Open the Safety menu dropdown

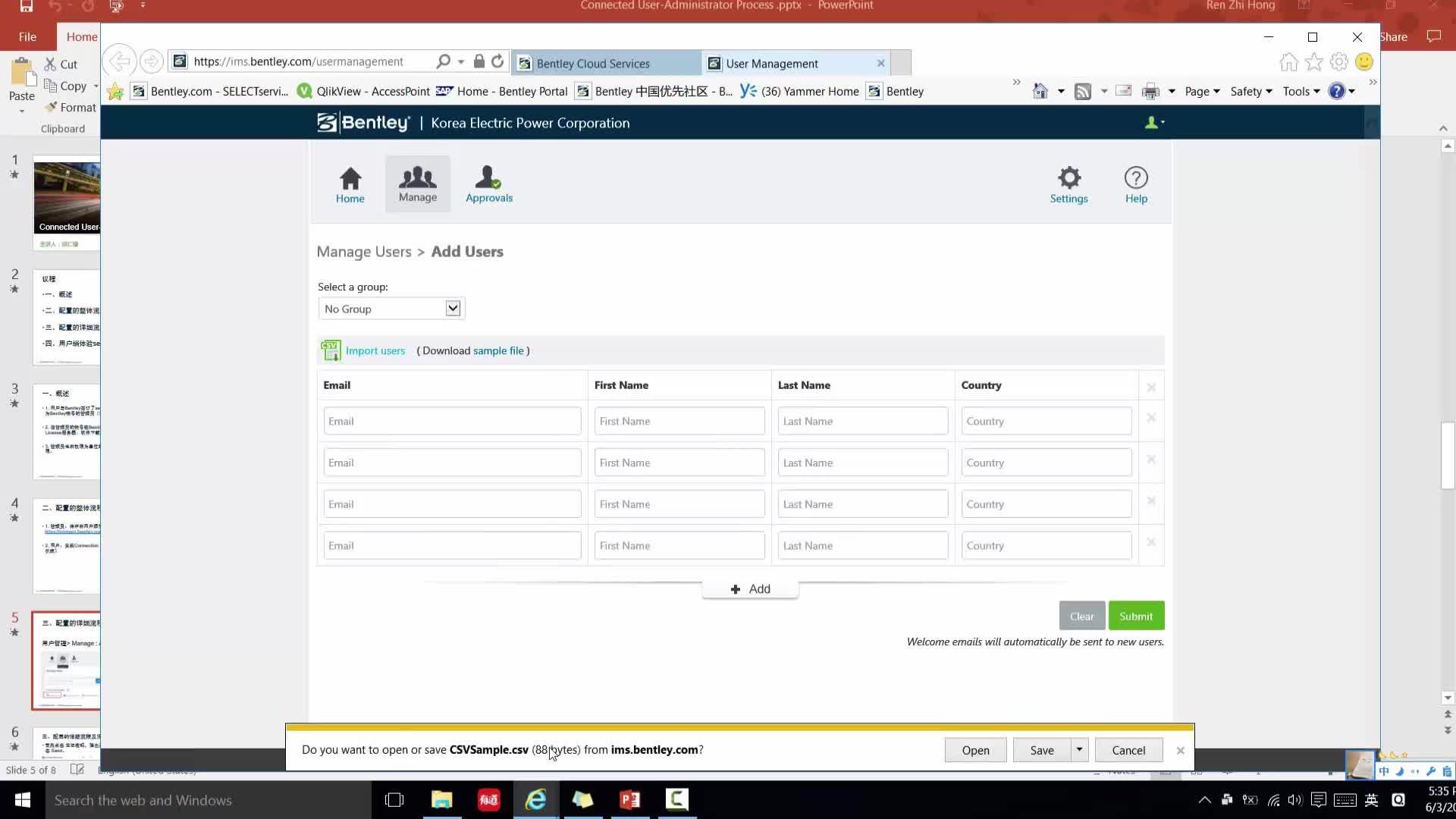(x=1250, y=91)
